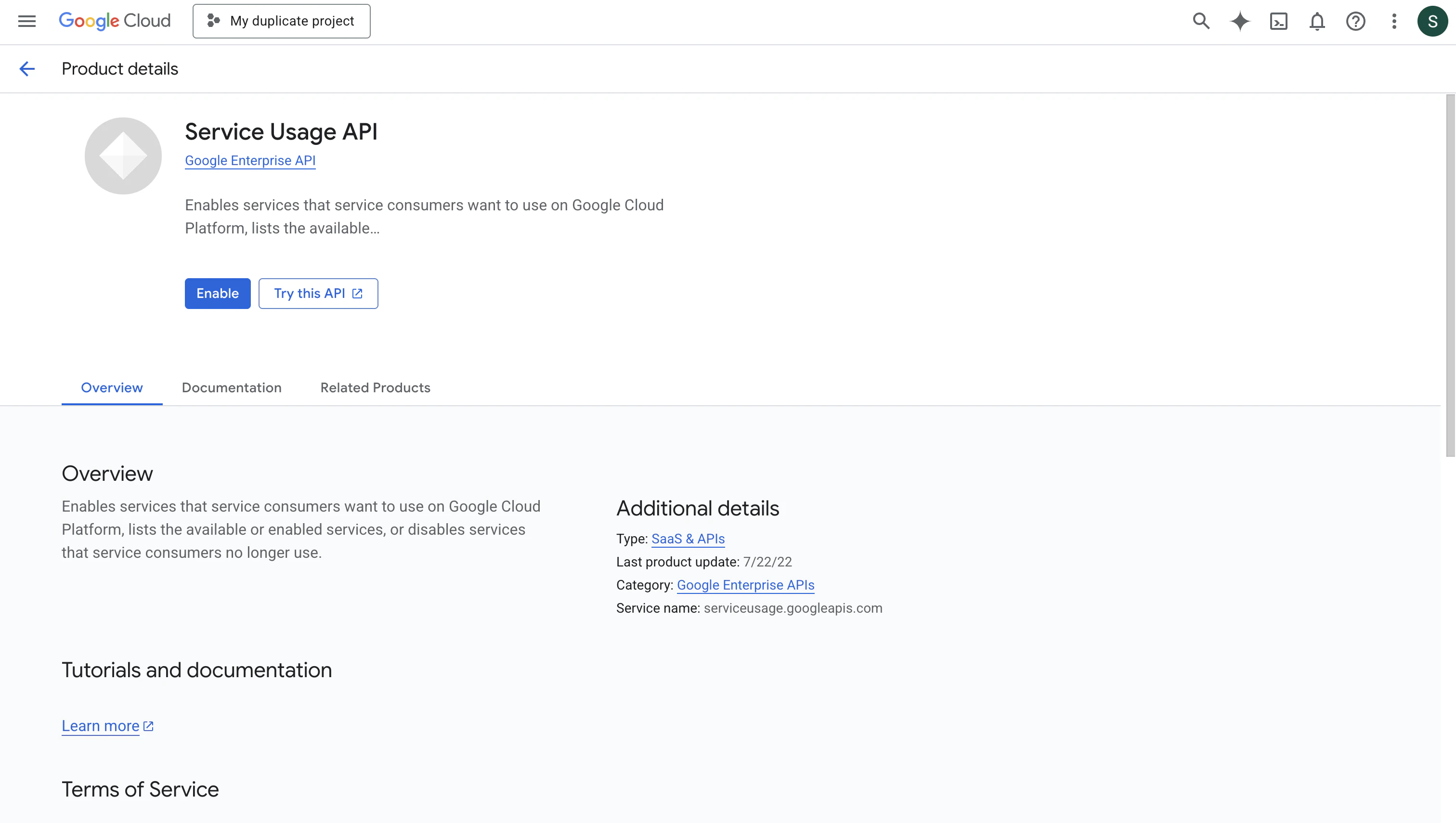
Task: Open the search magnifier icon
Action: [x=1201, y=22]
